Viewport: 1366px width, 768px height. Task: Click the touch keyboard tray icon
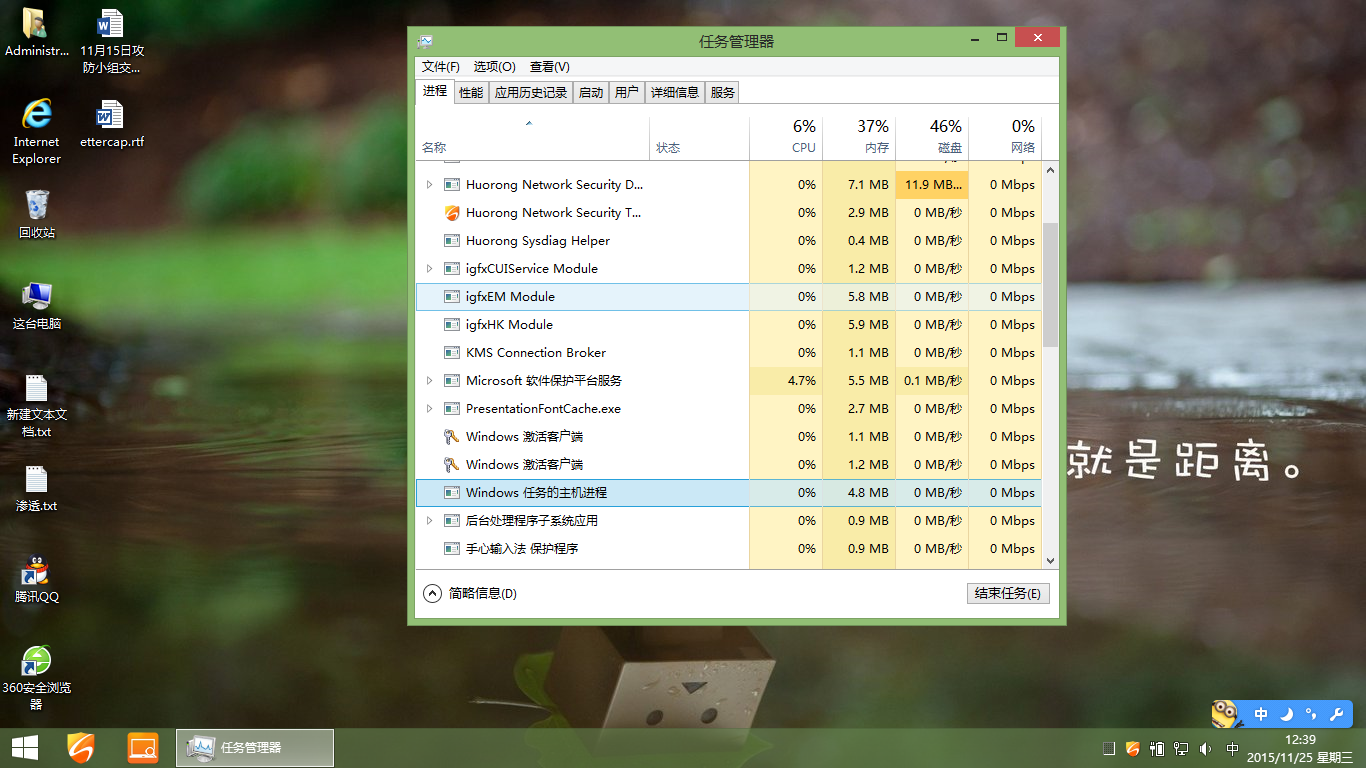tap(1109, 748)
